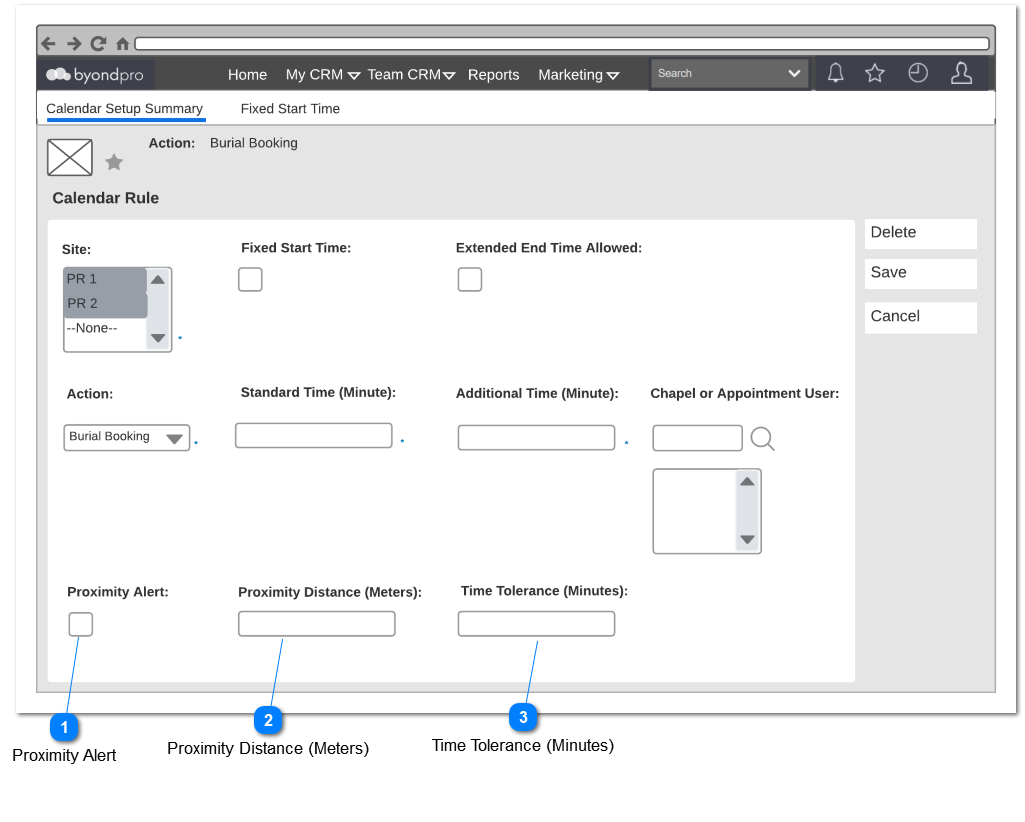Open the Action Burial Booking dropdown

point(127,437)
